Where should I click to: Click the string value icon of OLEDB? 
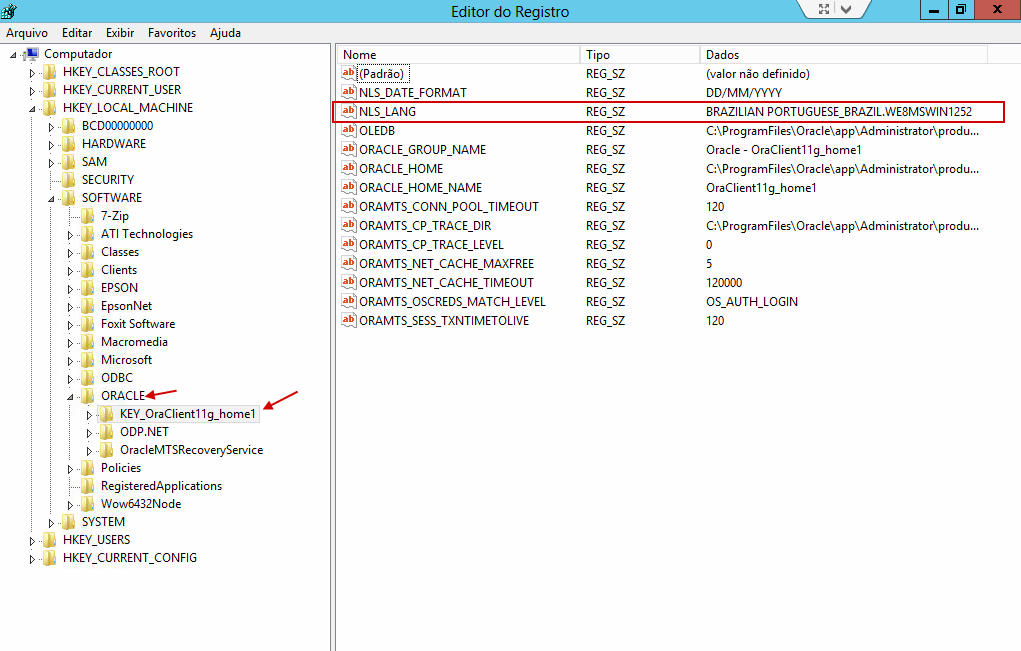[x=349, y=130]
